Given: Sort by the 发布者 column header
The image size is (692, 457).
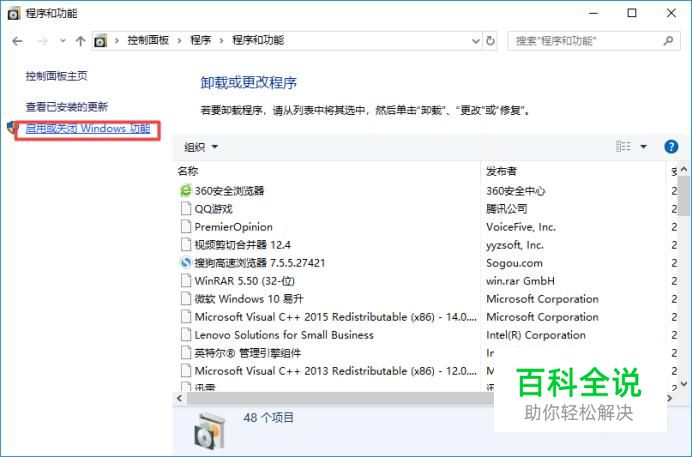Looking at the screenshot, I should pyautogui.click(x=501, y=171).
